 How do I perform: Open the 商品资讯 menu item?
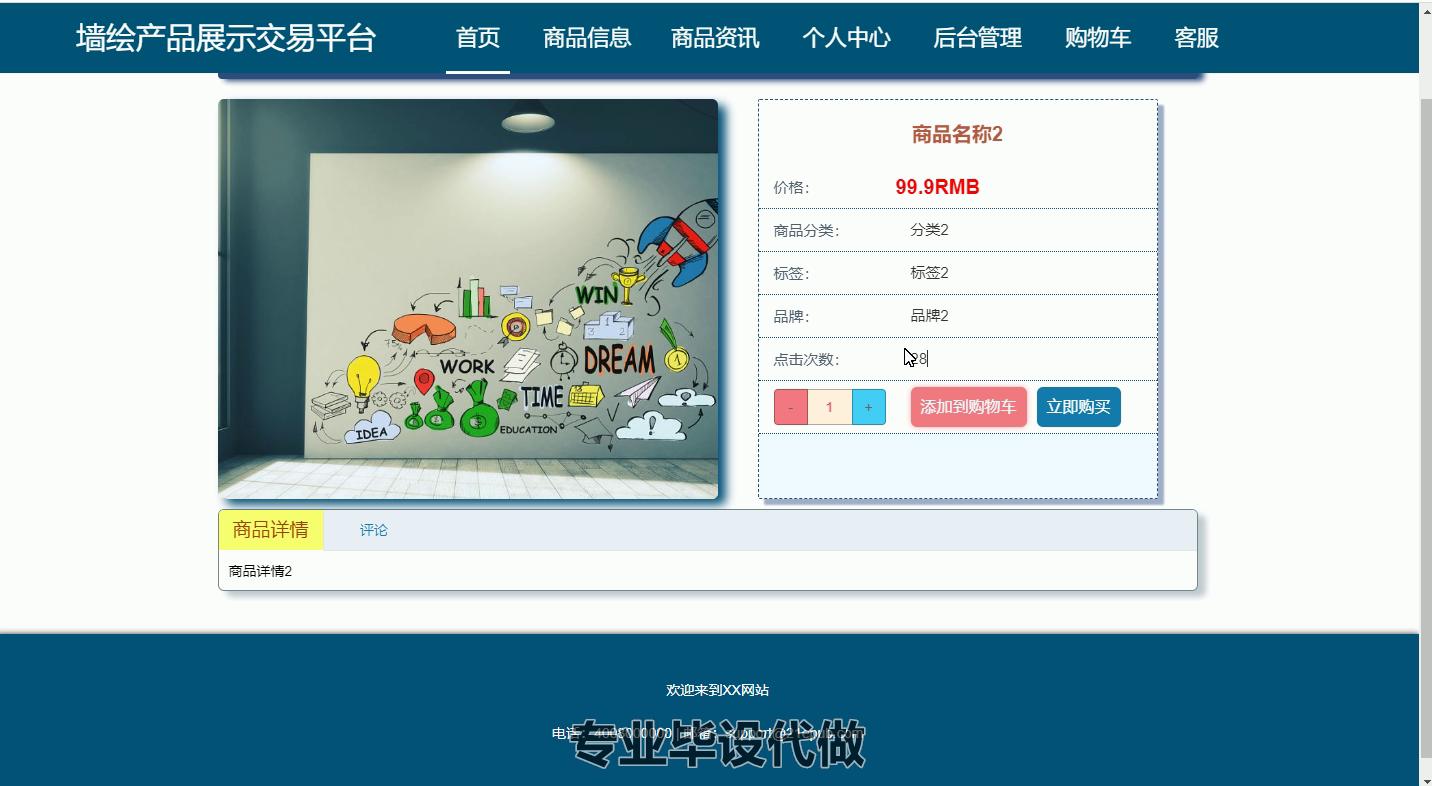point(715,38)
